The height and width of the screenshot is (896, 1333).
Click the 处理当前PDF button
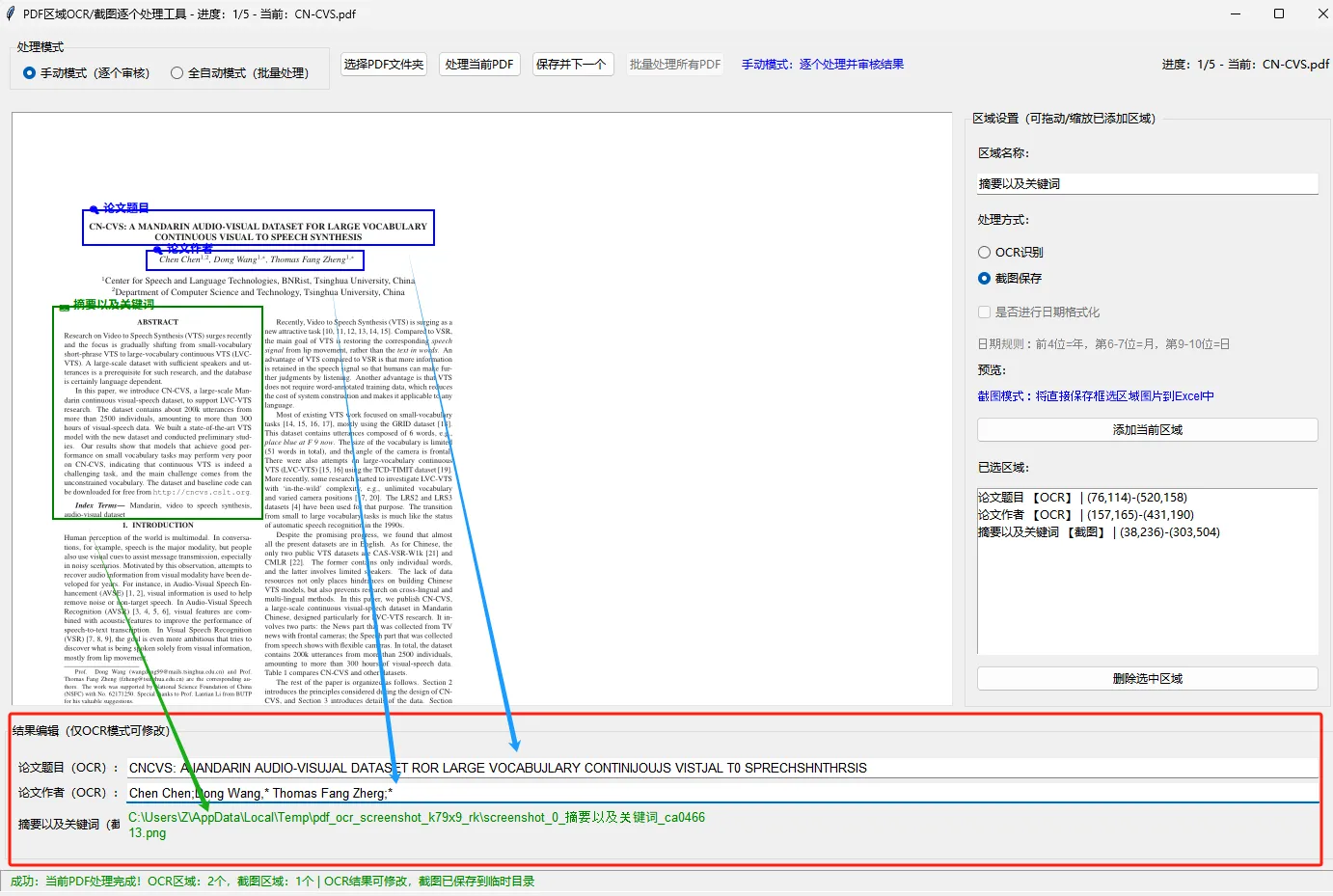coord(478,63)
